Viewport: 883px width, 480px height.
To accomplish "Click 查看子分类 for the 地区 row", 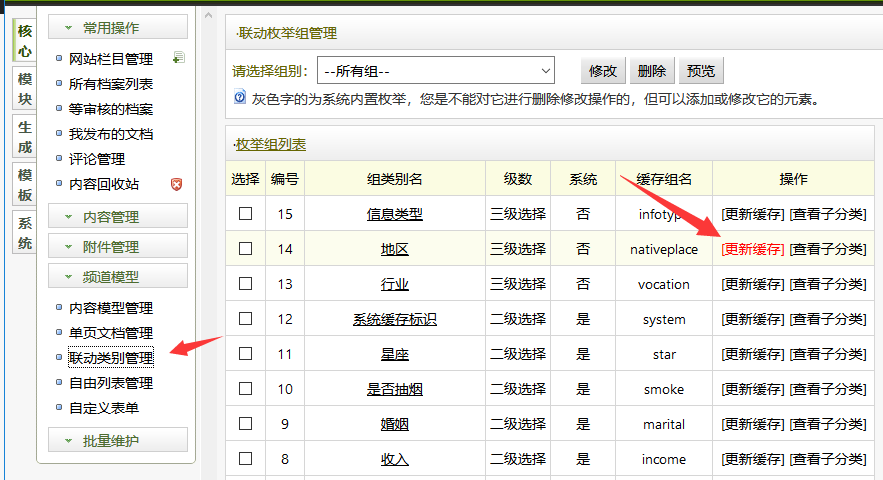I will click(828, 249).
